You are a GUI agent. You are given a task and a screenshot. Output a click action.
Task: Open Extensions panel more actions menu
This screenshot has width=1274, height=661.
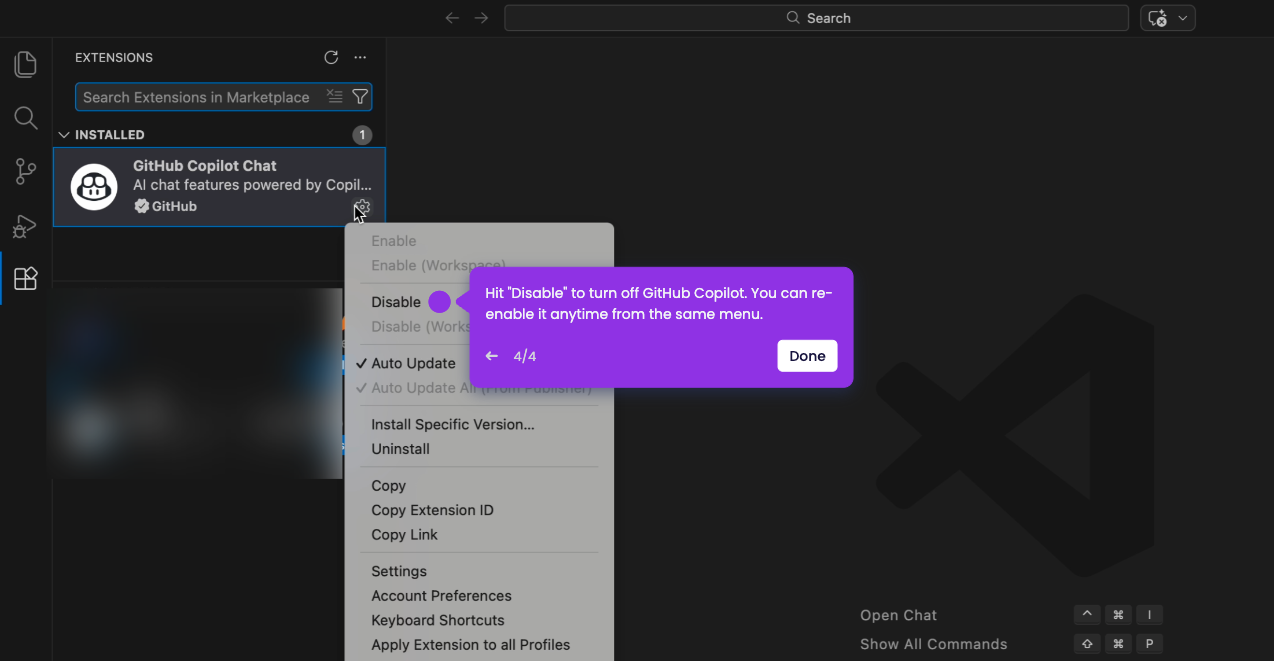click(x=360, y=58)
